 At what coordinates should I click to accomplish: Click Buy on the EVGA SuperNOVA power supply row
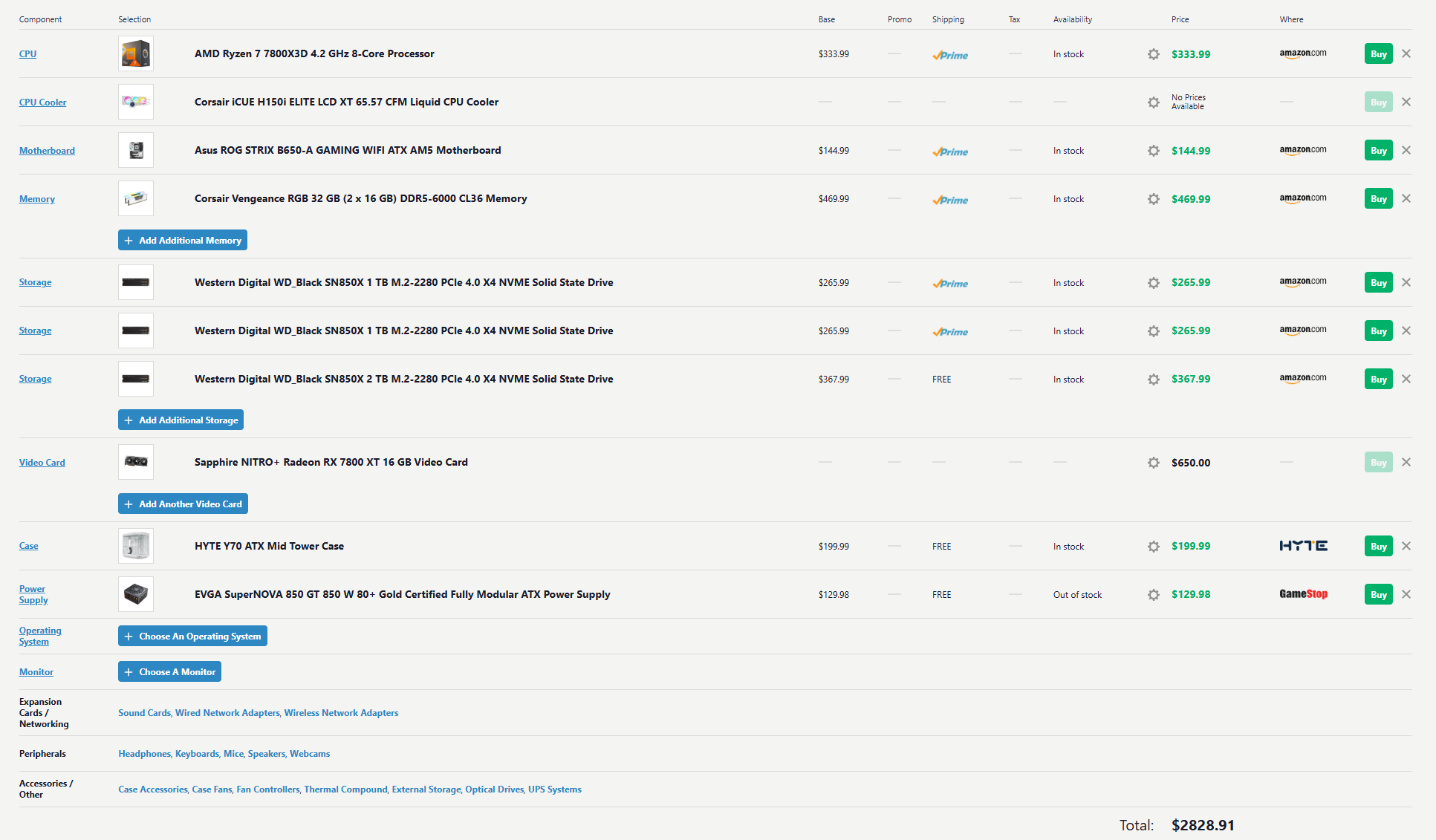pyautogui.click(x=1378, y=595)
